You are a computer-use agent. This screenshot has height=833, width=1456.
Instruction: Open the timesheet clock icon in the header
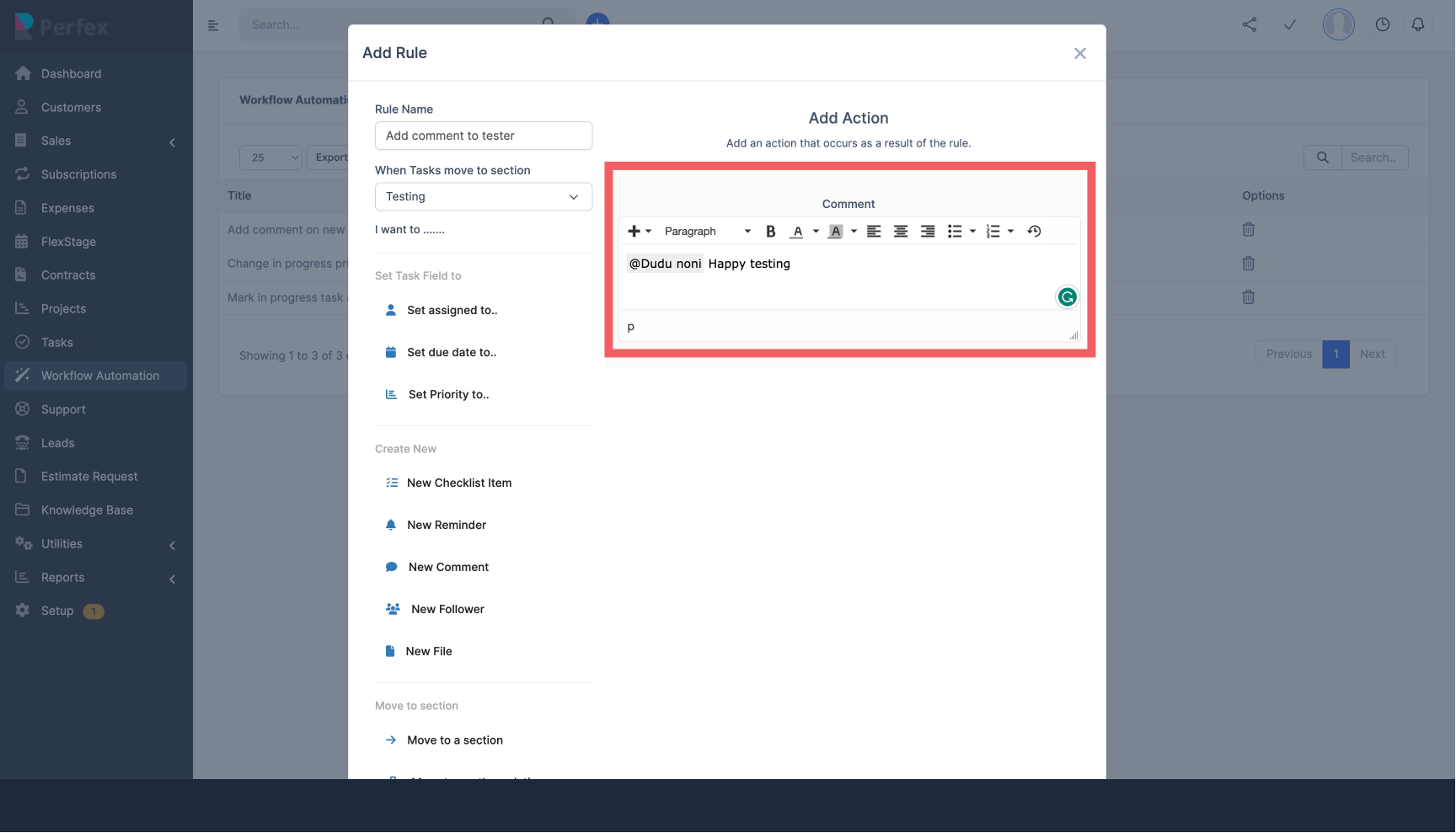(x=1382, y=24)
